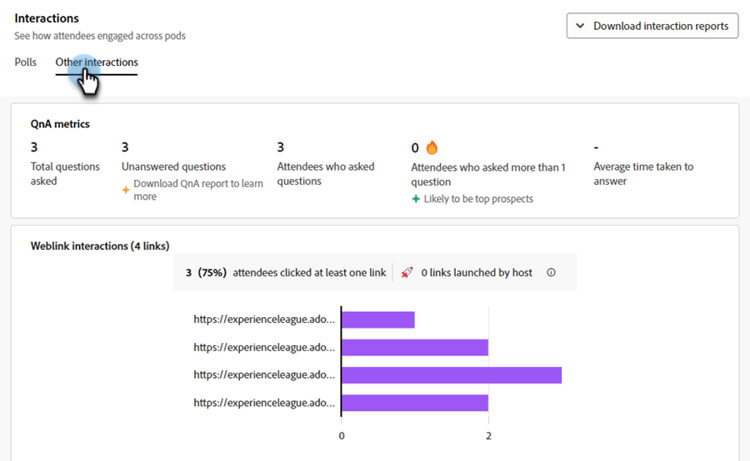Click the second experienceleague link label
Screen dimensions: 750x461
coord(265,347)
